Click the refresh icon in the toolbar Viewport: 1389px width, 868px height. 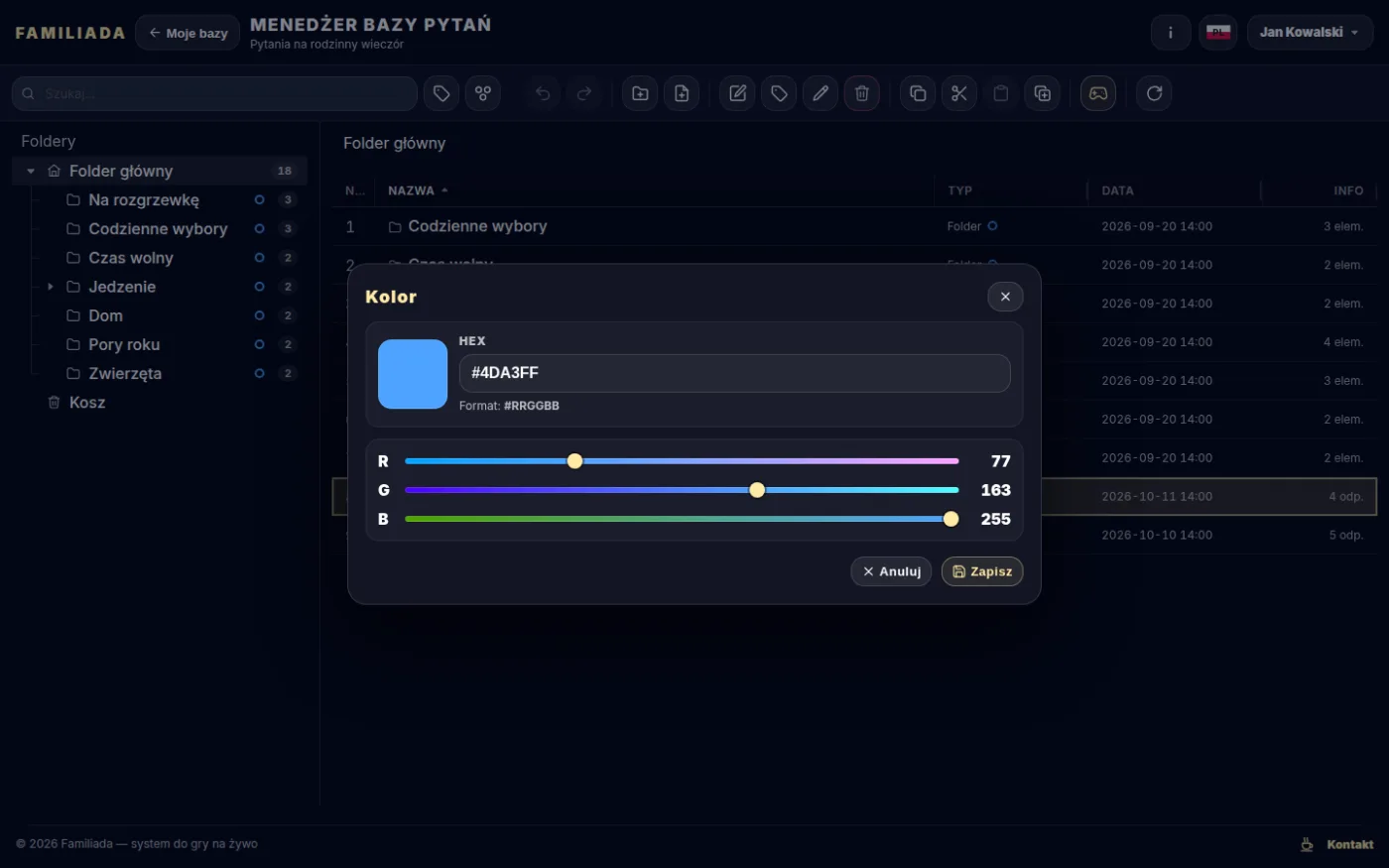pyautogui.click(x=1154, y=93)
